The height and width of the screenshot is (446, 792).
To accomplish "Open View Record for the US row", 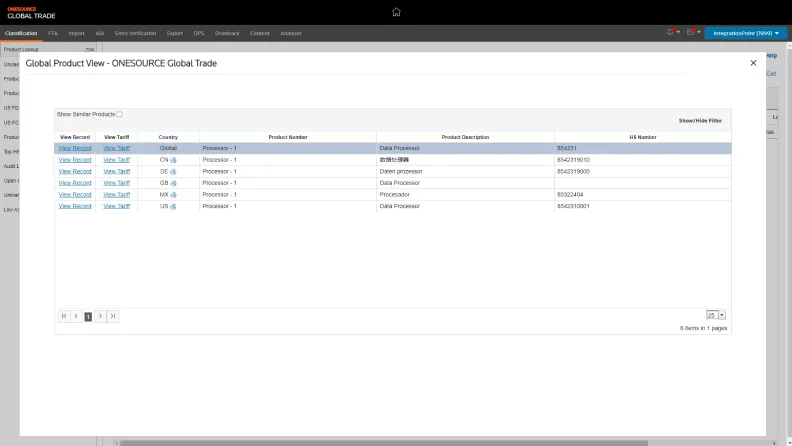I will 75,207.
